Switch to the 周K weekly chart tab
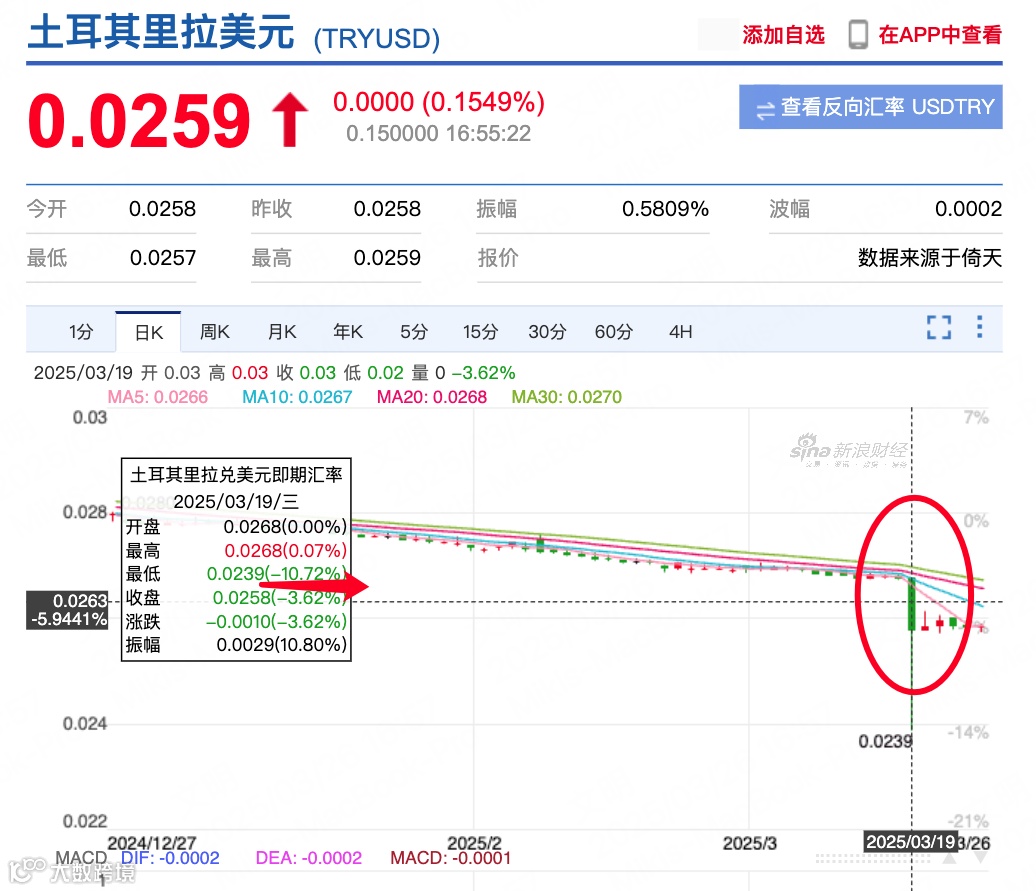This screenshot has height=891, width=1036. (214, 331)
